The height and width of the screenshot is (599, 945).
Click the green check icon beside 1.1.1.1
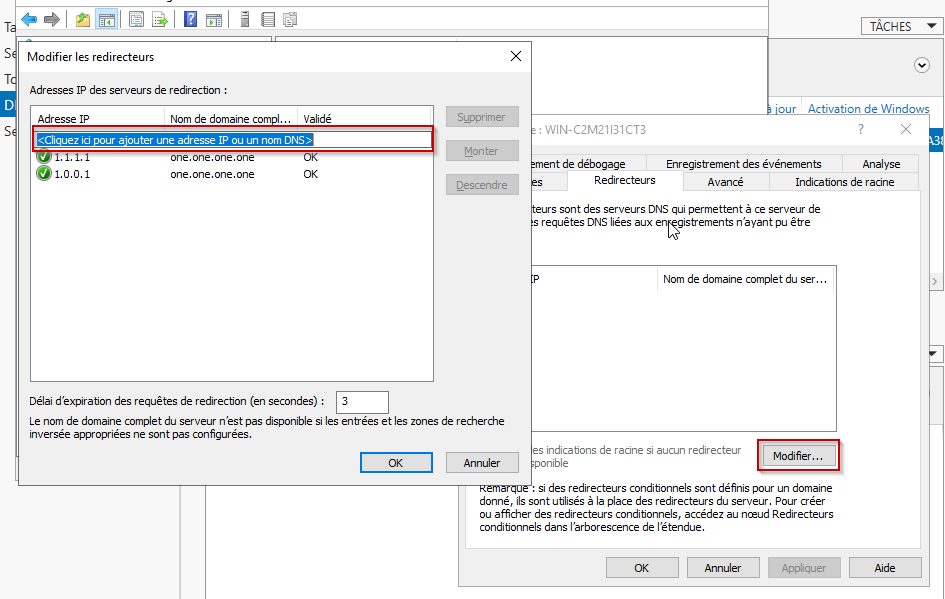pos(43,157)
